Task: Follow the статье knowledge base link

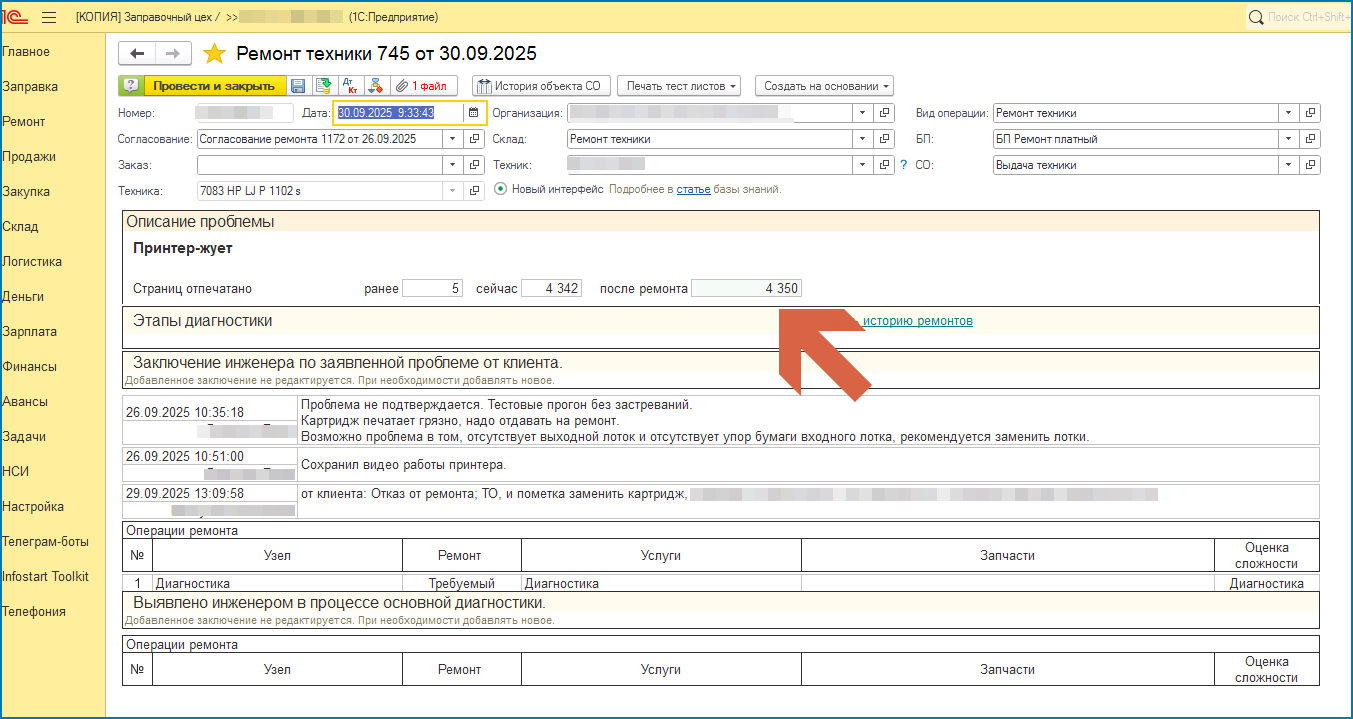Action: [693, 189]
